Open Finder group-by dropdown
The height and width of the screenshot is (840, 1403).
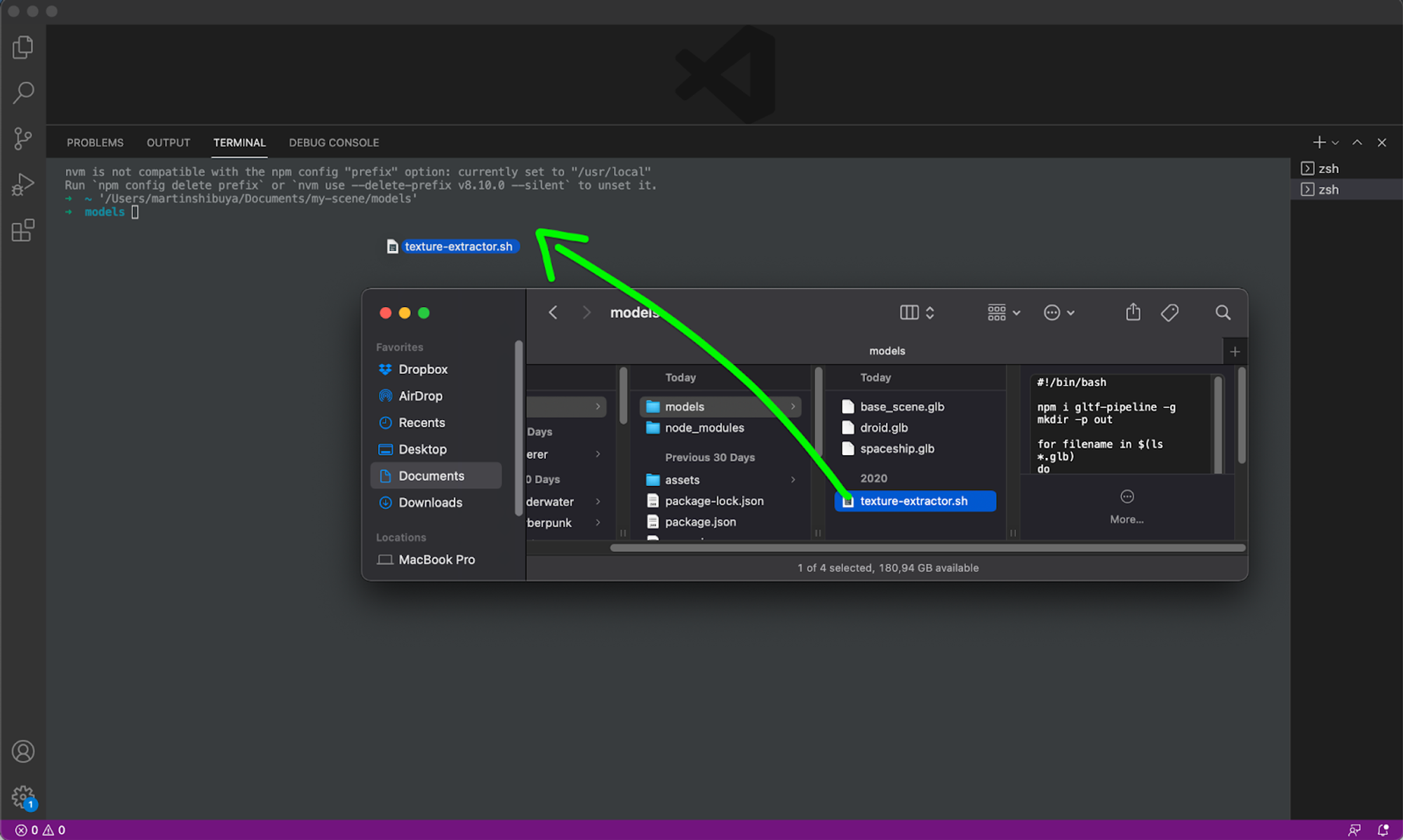pyautogui.click(x=1003, y=313)
